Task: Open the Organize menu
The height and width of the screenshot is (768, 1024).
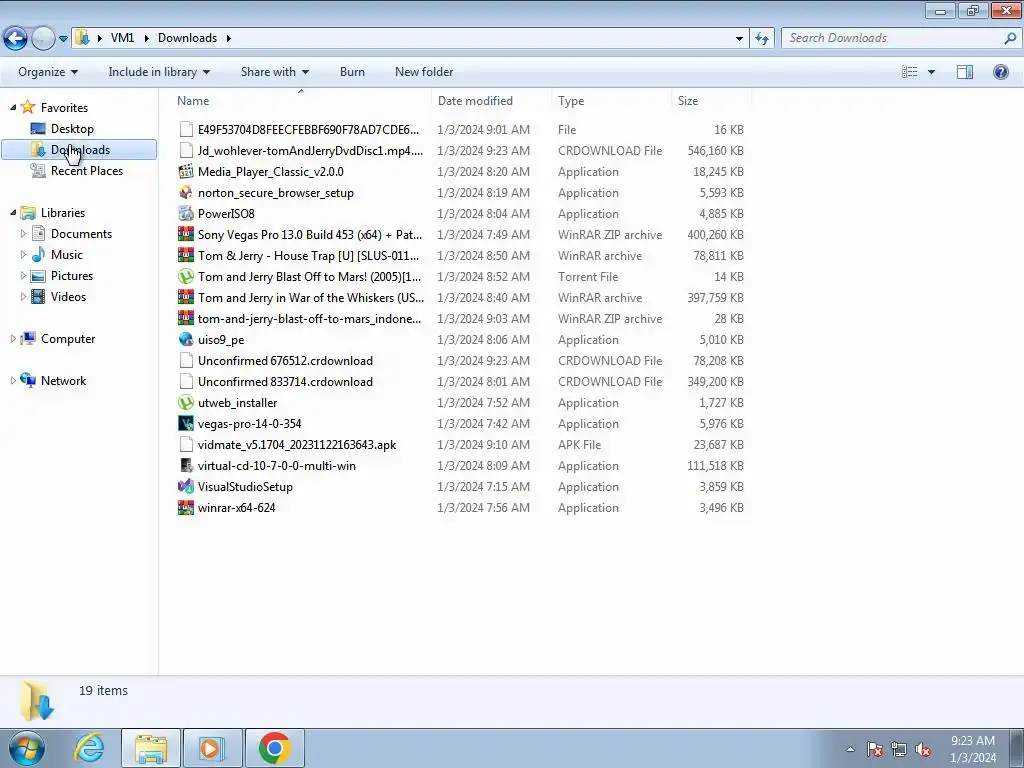Action: click(48, 72)
